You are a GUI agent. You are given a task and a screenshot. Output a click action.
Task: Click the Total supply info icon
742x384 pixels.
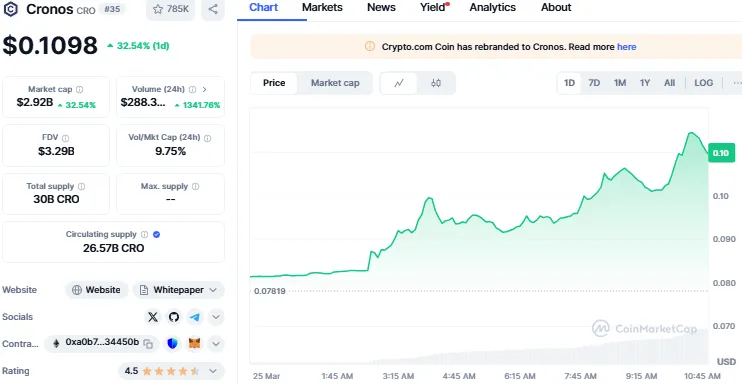coord(81,187)
